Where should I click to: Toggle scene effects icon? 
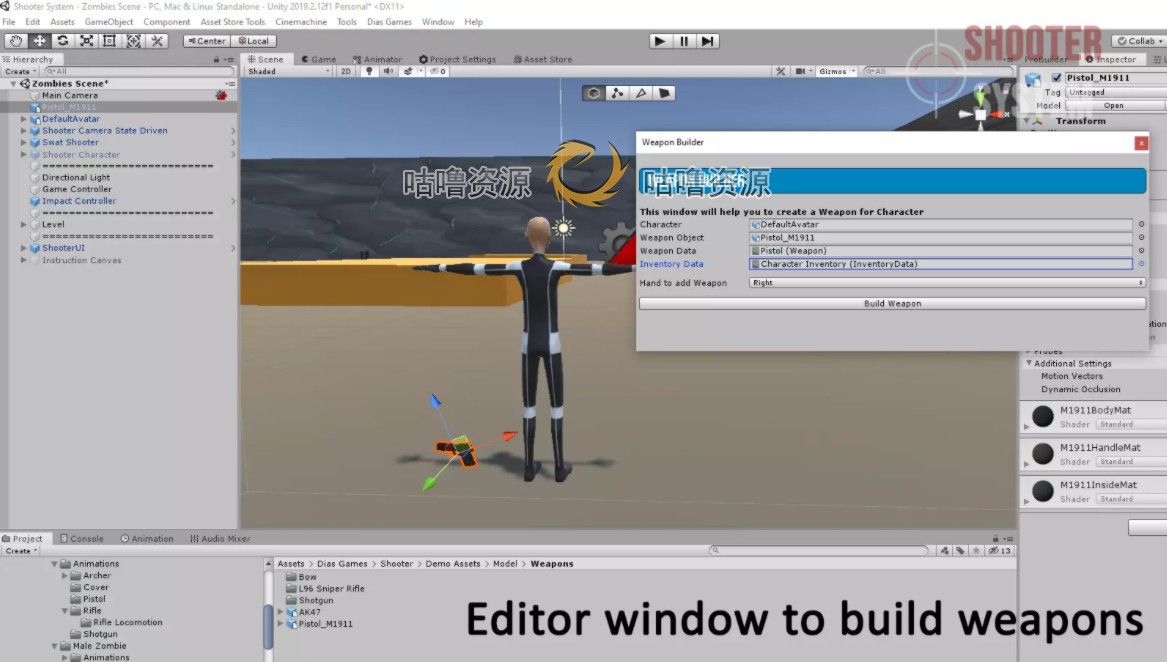tap(408, 71)
